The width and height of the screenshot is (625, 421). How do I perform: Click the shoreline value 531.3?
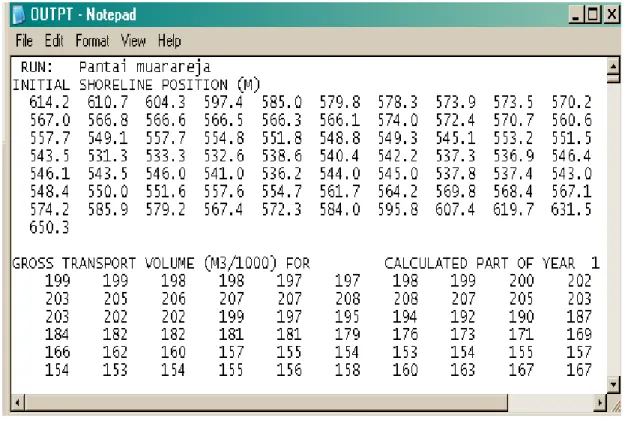108,156
